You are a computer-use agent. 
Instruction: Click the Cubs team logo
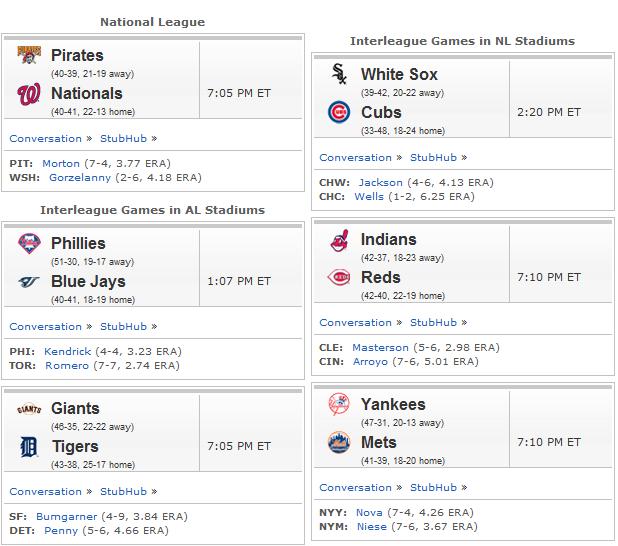tap(339, 112)
